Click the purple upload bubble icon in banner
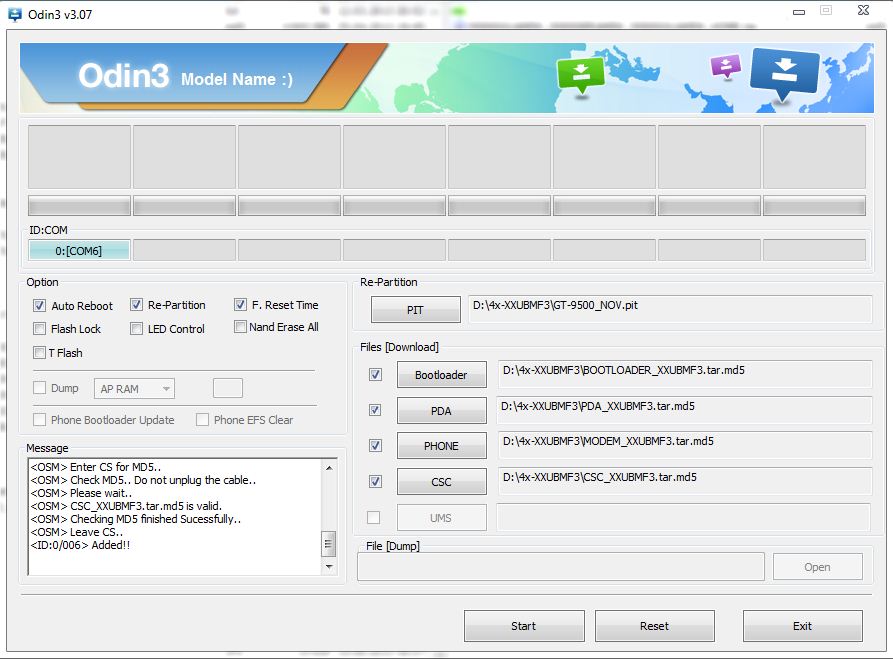 (726, 66)
